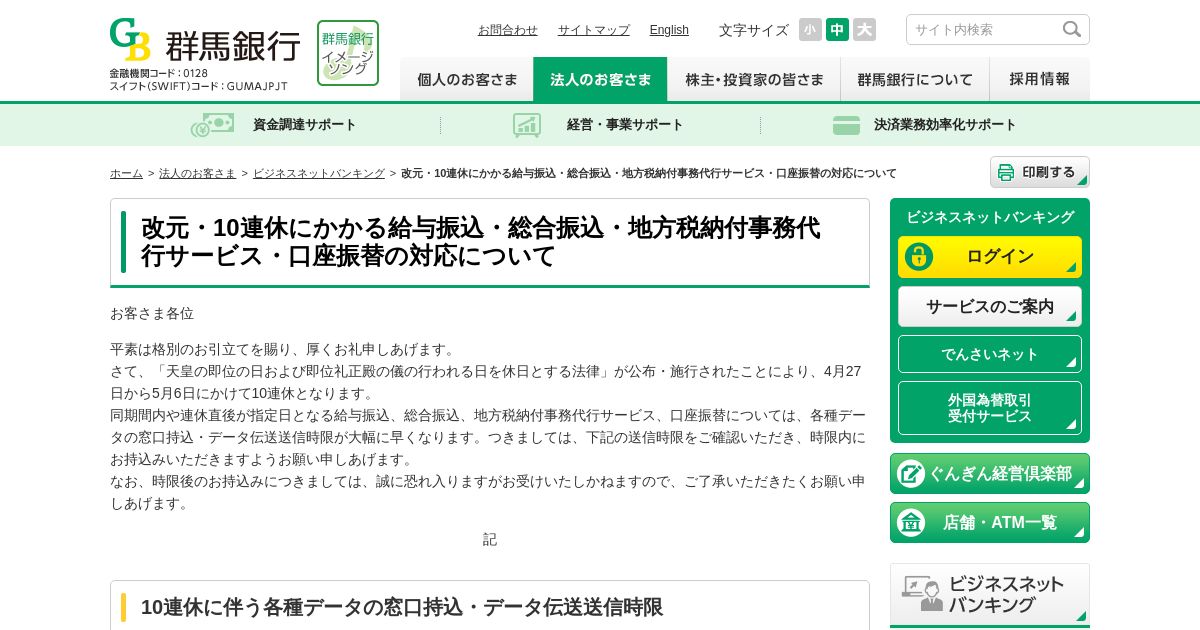Viewport: 1200px width, 630px height.
Task: Go to 法人のお客さま breadcrumb link
Action: point(197,173)
